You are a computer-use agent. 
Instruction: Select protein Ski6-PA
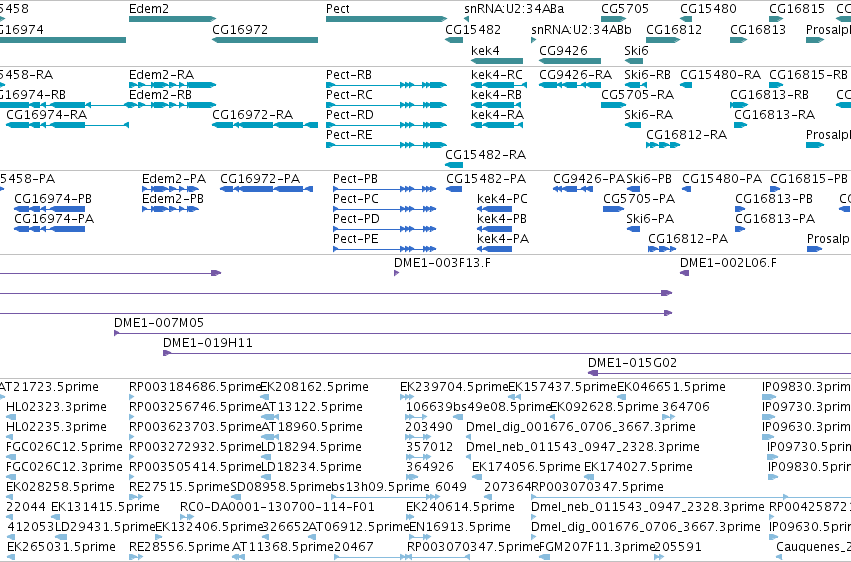tap(633, 229)
